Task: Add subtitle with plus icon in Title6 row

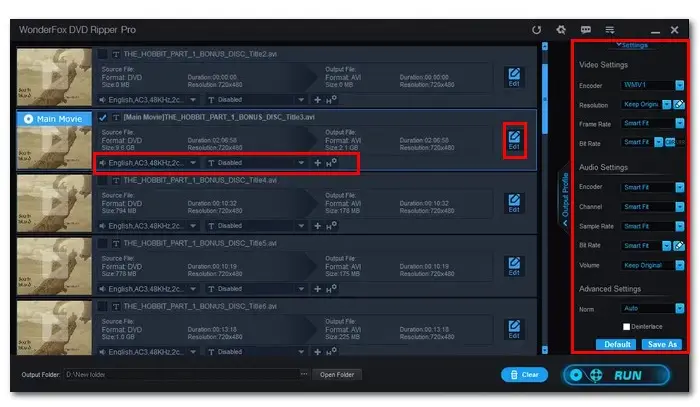Action: point(317,352)
